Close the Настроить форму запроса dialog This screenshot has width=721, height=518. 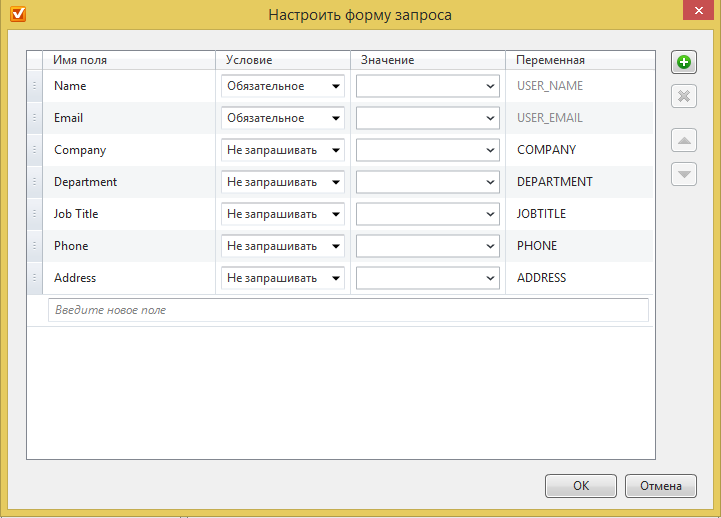698,10
